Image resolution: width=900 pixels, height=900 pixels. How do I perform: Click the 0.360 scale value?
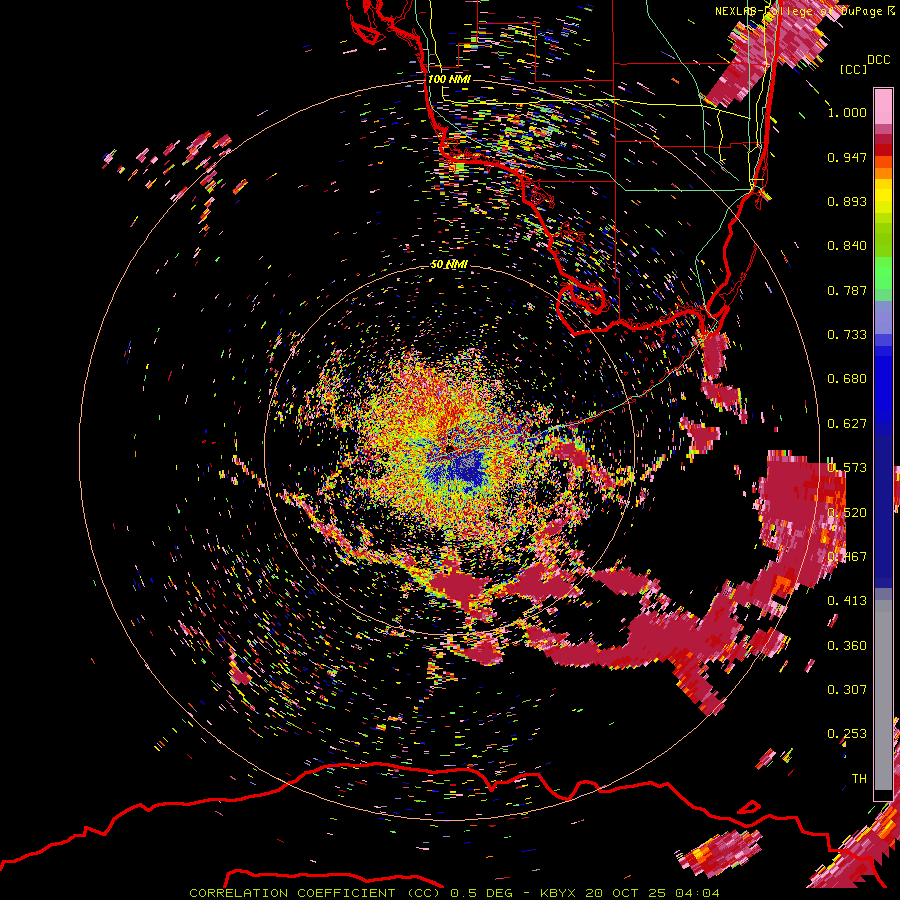tap(847, 646)
